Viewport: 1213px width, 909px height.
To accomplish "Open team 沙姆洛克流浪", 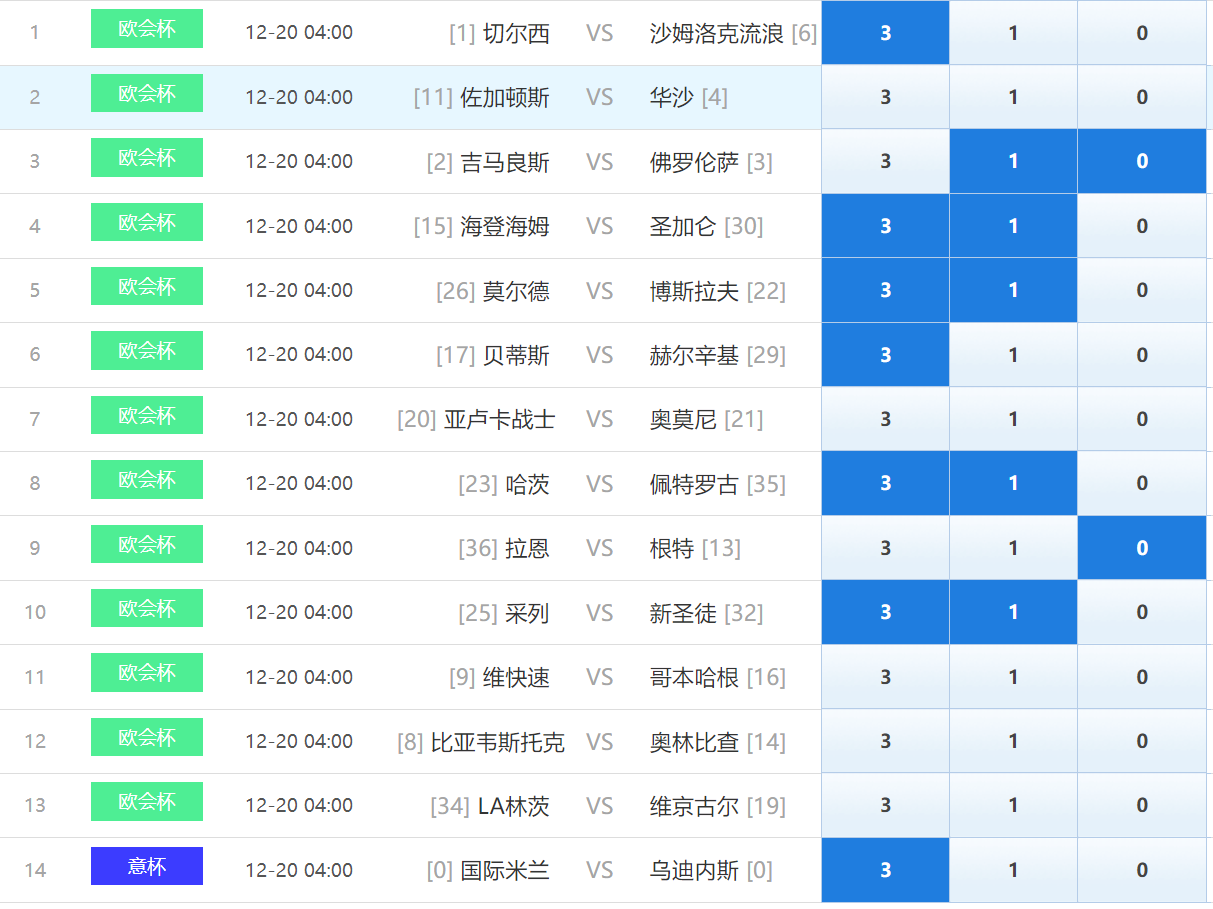I will [x=717, y=33].
